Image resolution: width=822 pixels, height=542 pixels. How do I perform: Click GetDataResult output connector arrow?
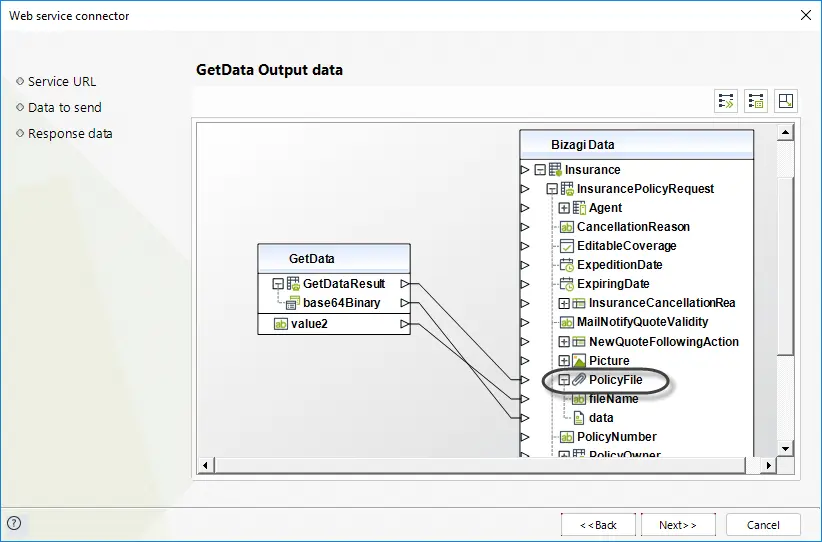point(404,284)
